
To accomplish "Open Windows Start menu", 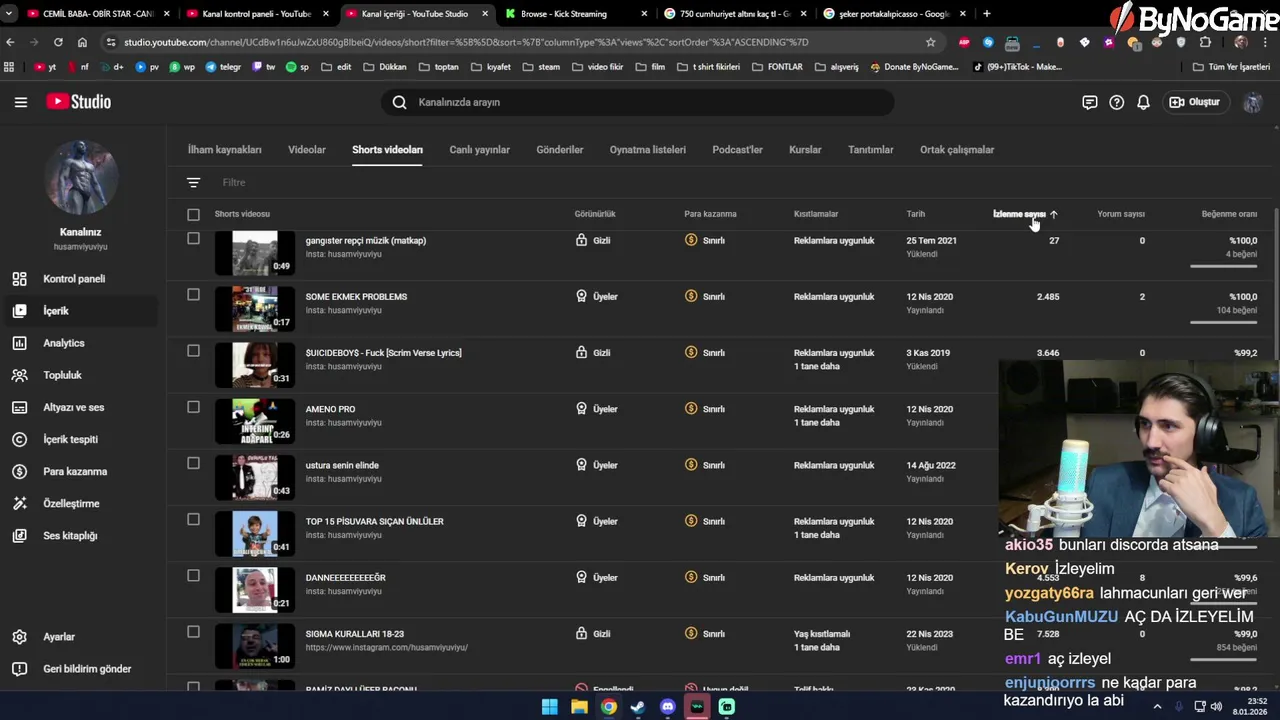I will pyautogui.click(x=549, y=707).
